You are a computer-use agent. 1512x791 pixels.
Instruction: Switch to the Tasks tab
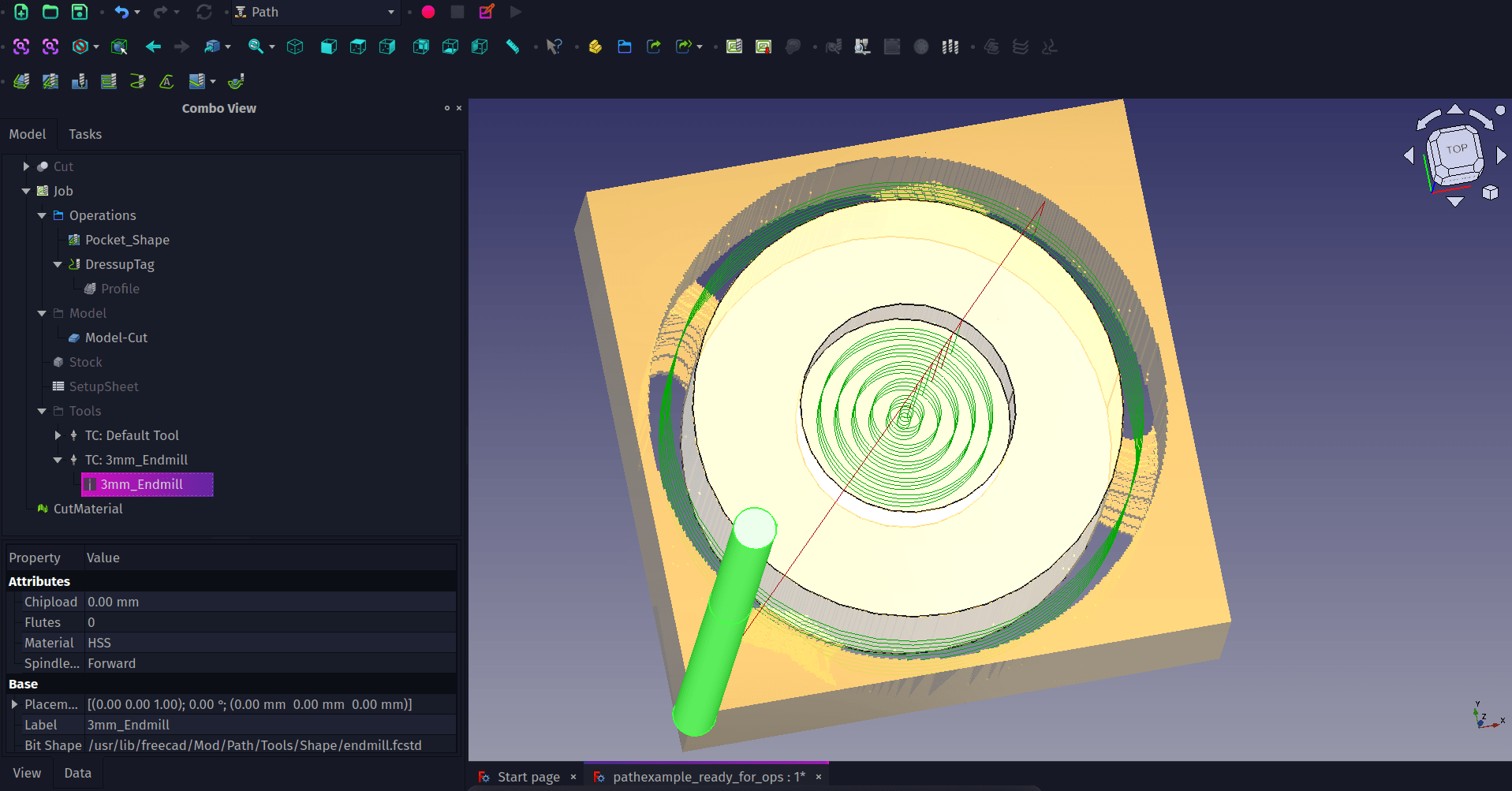click(x=85, y=134)
